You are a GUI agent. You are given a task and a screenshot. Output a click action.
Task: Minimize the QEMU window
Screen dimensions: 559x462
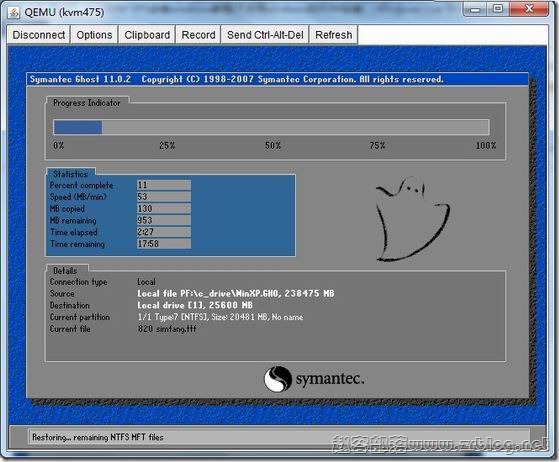(475, 10)
